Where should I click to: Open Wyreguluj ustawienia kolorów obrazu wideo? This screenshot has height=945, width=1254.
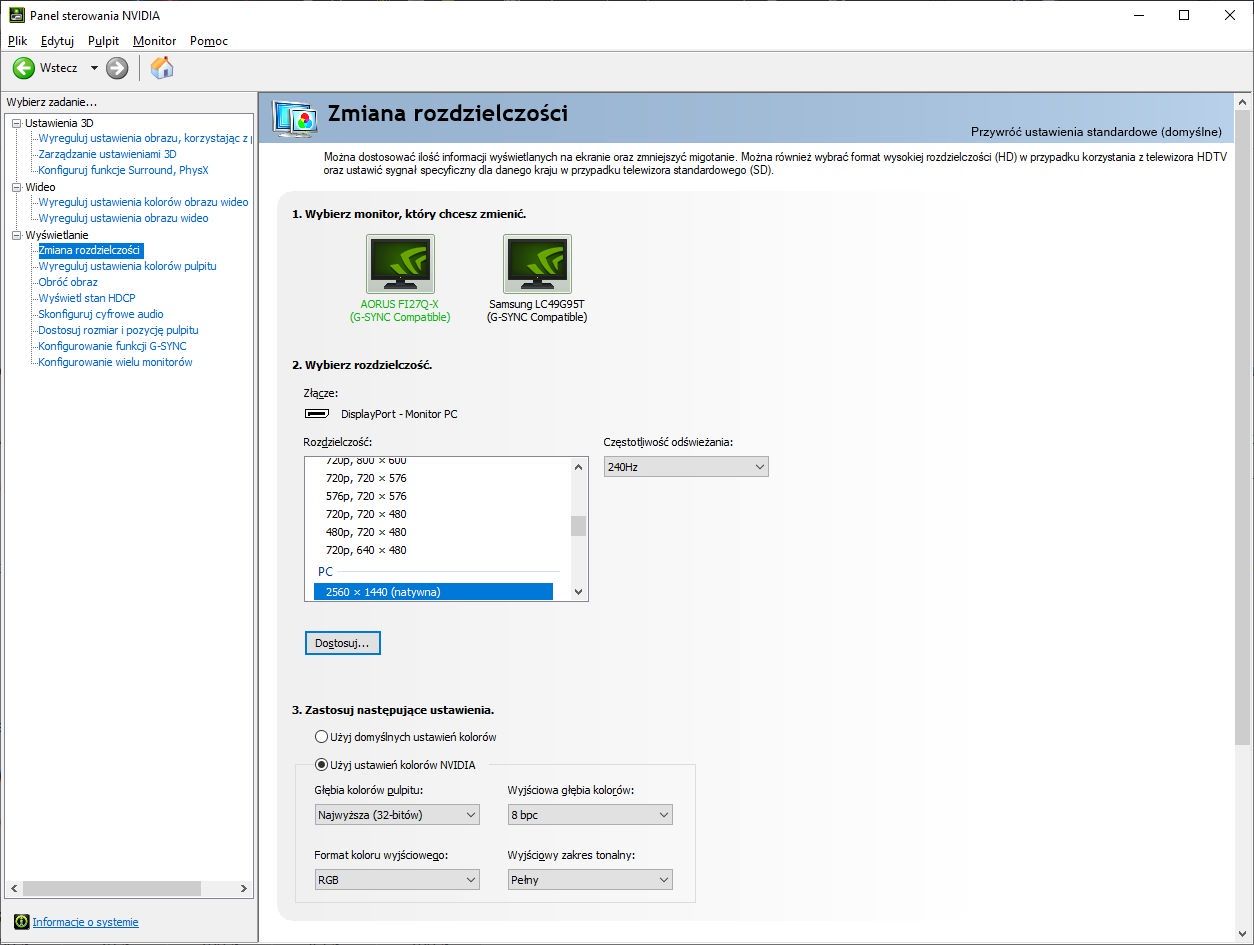point(143,202)
